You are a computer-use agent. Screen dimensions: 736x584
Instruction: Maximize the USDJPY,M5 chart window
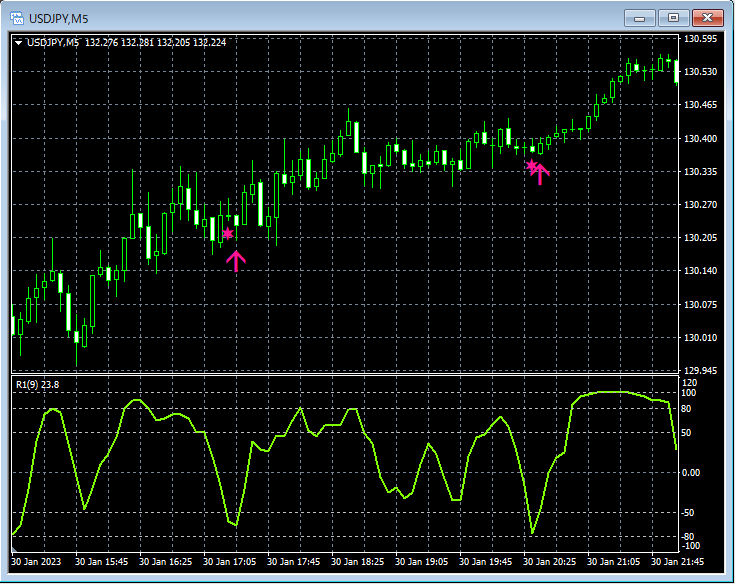(673, 18)
